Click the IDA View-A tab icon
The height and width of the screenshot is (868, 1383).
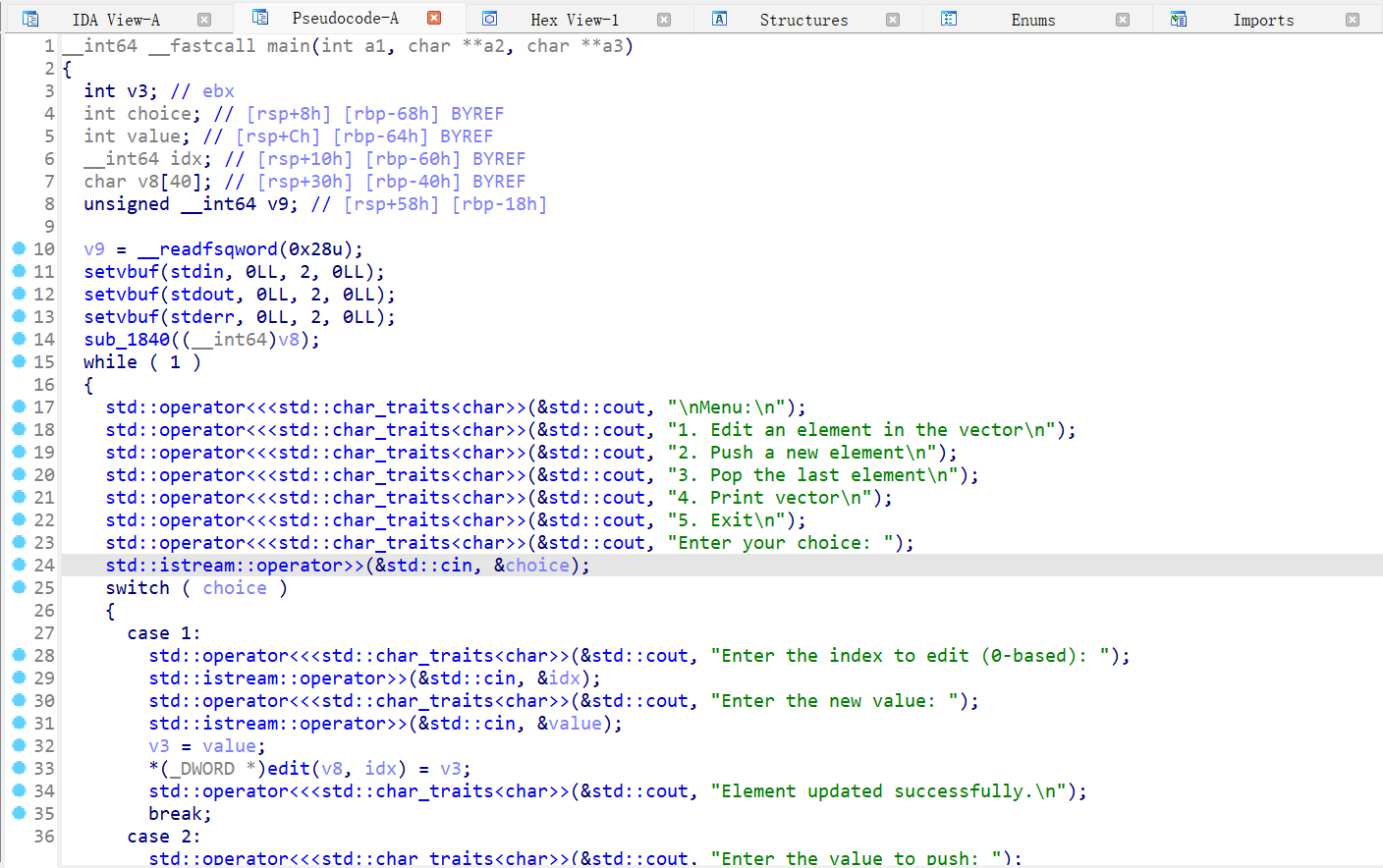(30, 19)
